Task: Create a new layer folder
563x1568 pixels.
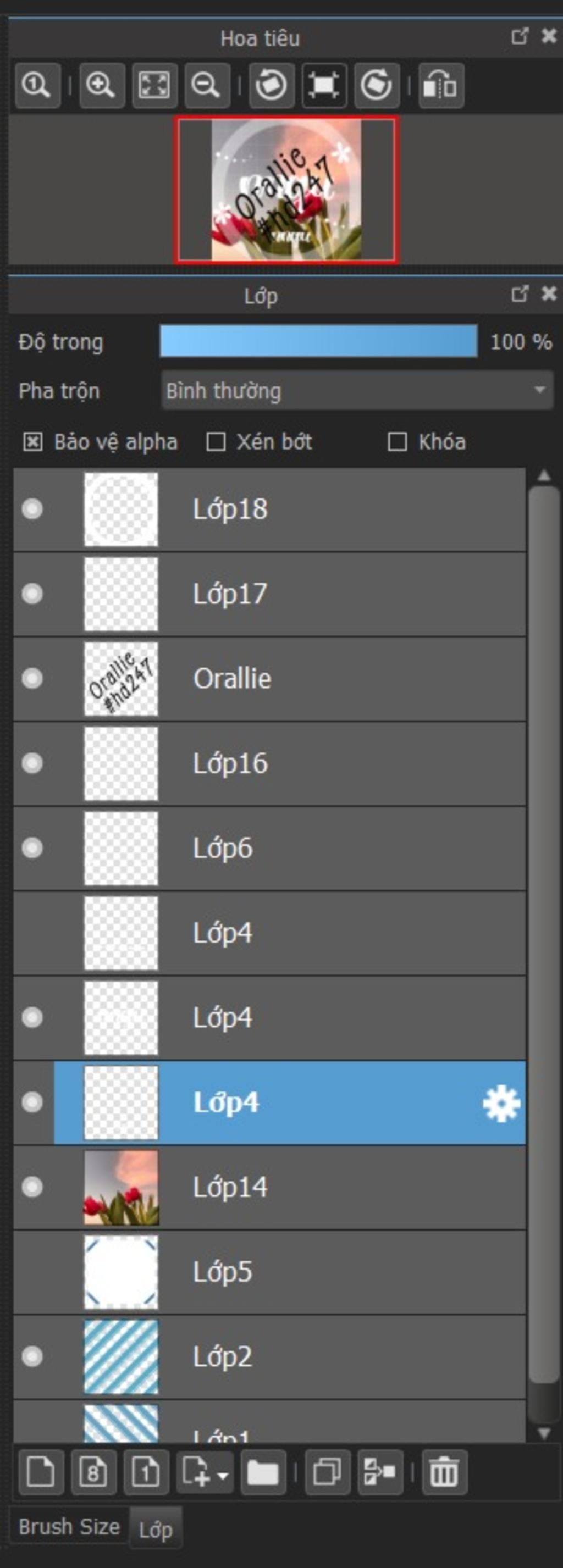Action: pyautogui.click(x=263, y=1472)
